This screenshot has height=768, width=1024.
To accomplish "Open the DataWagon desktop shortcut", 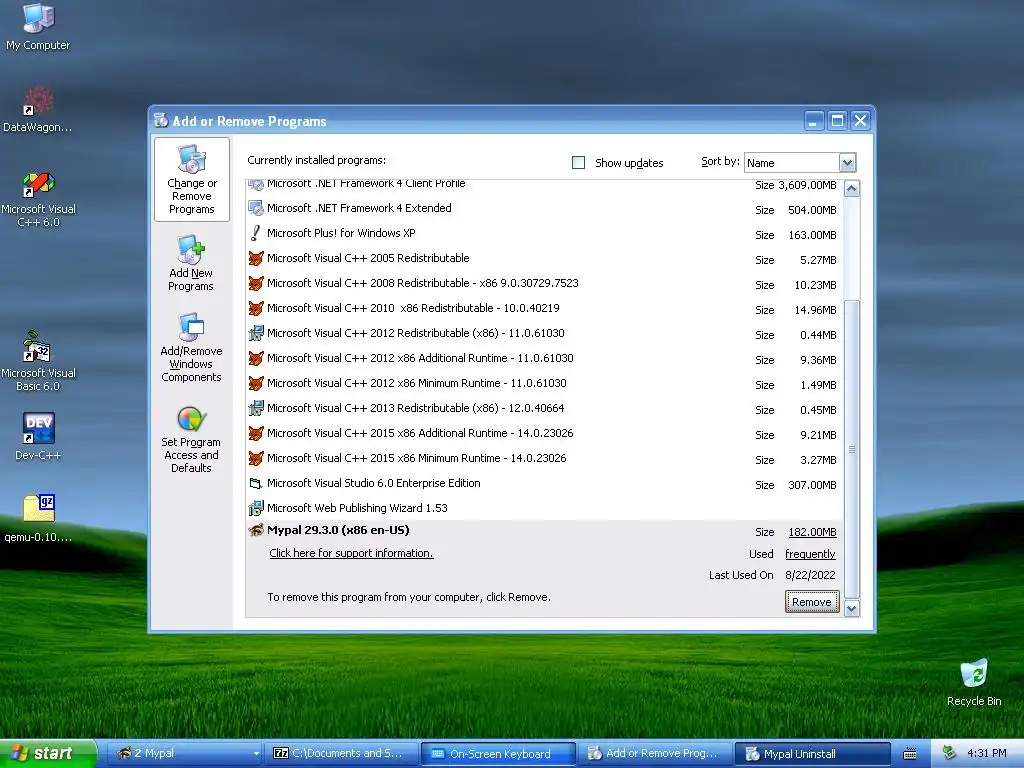I will coord(38,109).
